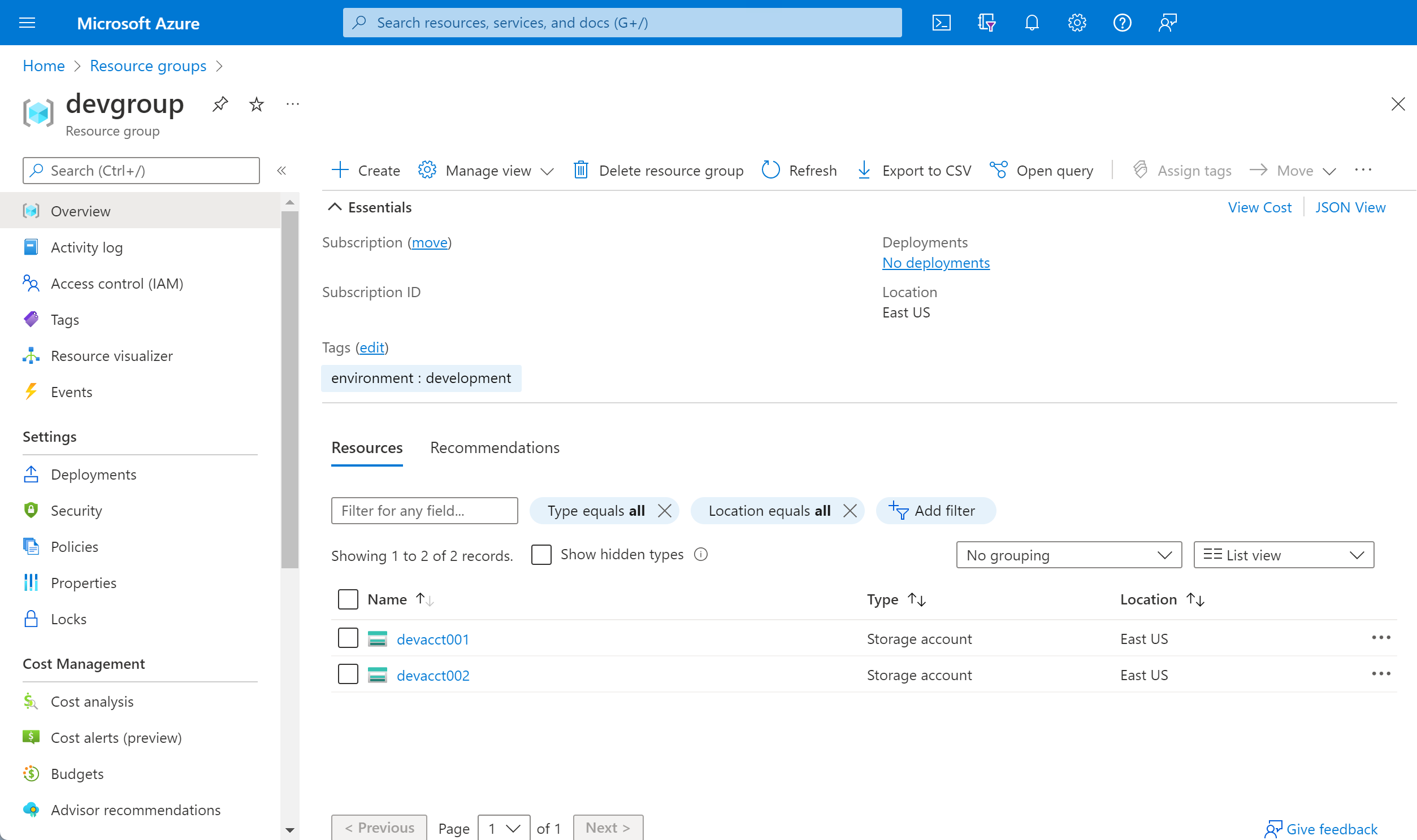Expand the Move dropdown arrow
Image resolution: width=1417 pixels, height=840 pixels.
1329,171
